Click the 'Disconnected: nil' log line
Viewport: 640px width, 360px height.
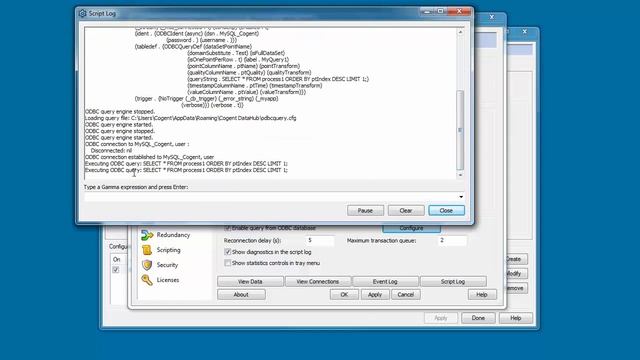point(111,151)
